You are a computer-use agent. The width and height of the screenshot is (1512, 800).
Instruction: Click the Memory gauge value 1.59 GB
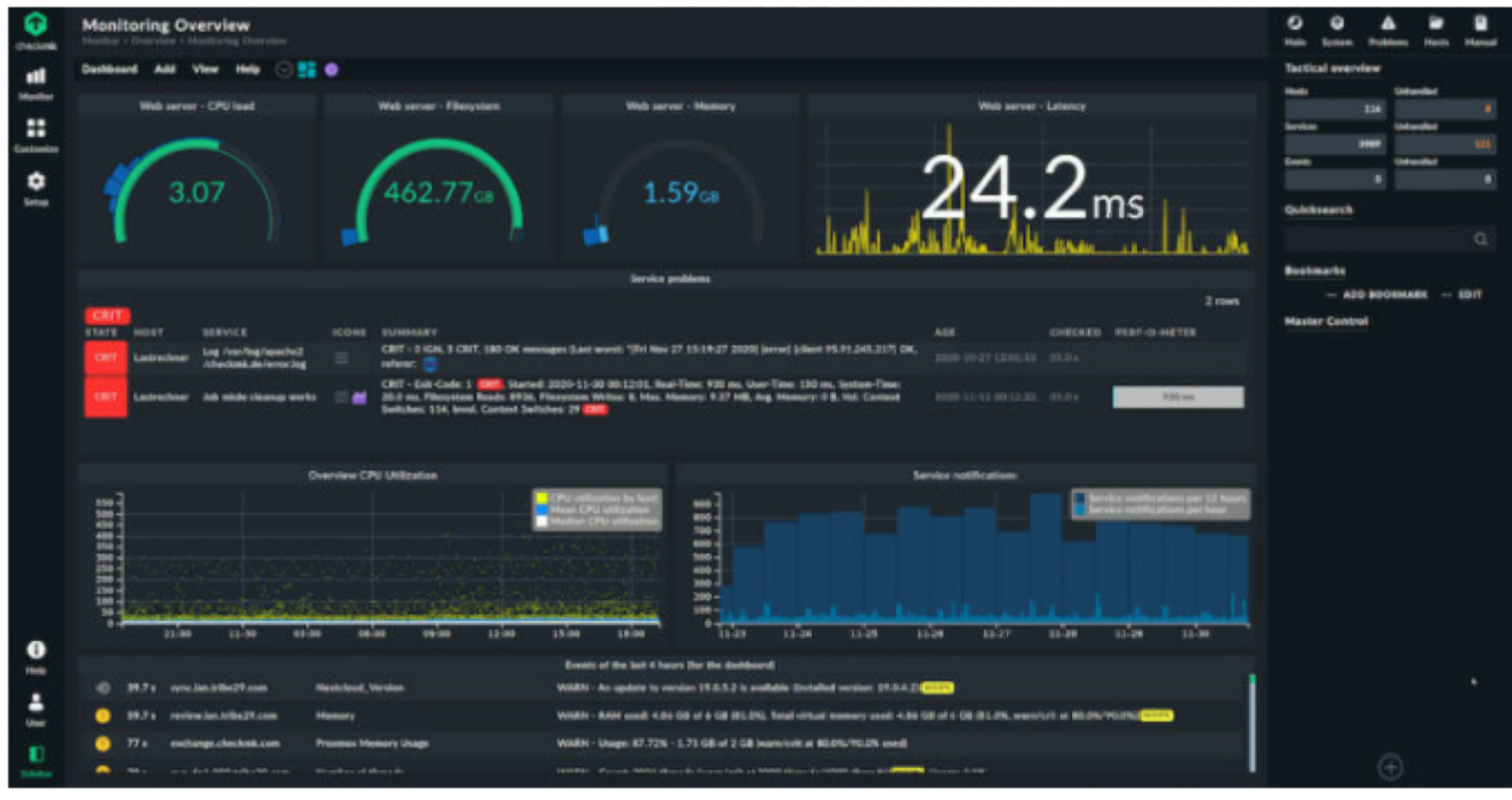pyautogui.click(x=681, y=193)
